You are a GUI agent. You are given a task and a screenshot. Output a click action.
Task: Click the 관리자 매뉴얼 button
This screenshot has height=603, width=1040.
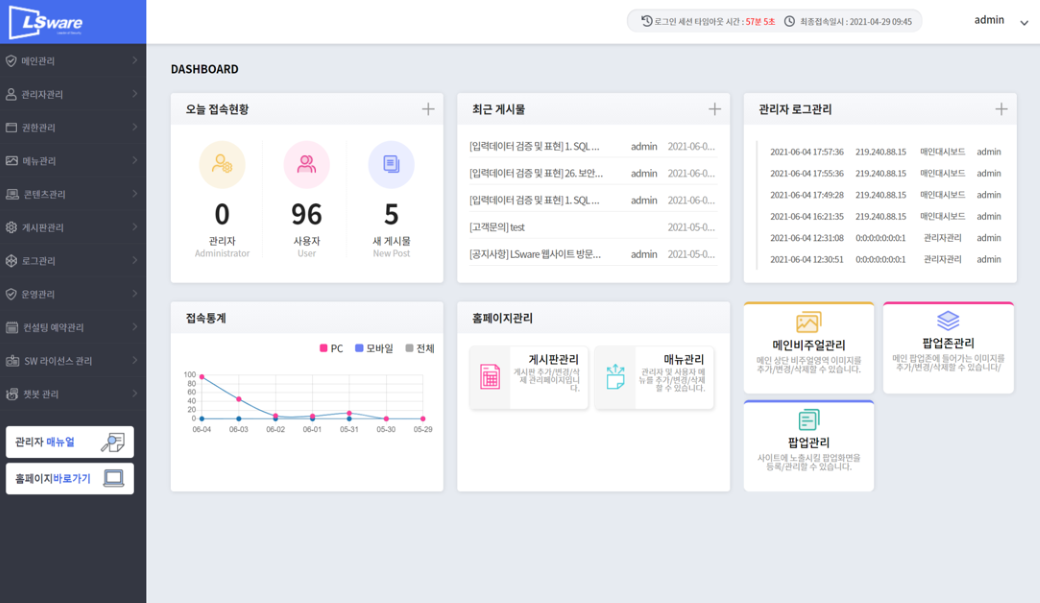click(x=70, y=442)
